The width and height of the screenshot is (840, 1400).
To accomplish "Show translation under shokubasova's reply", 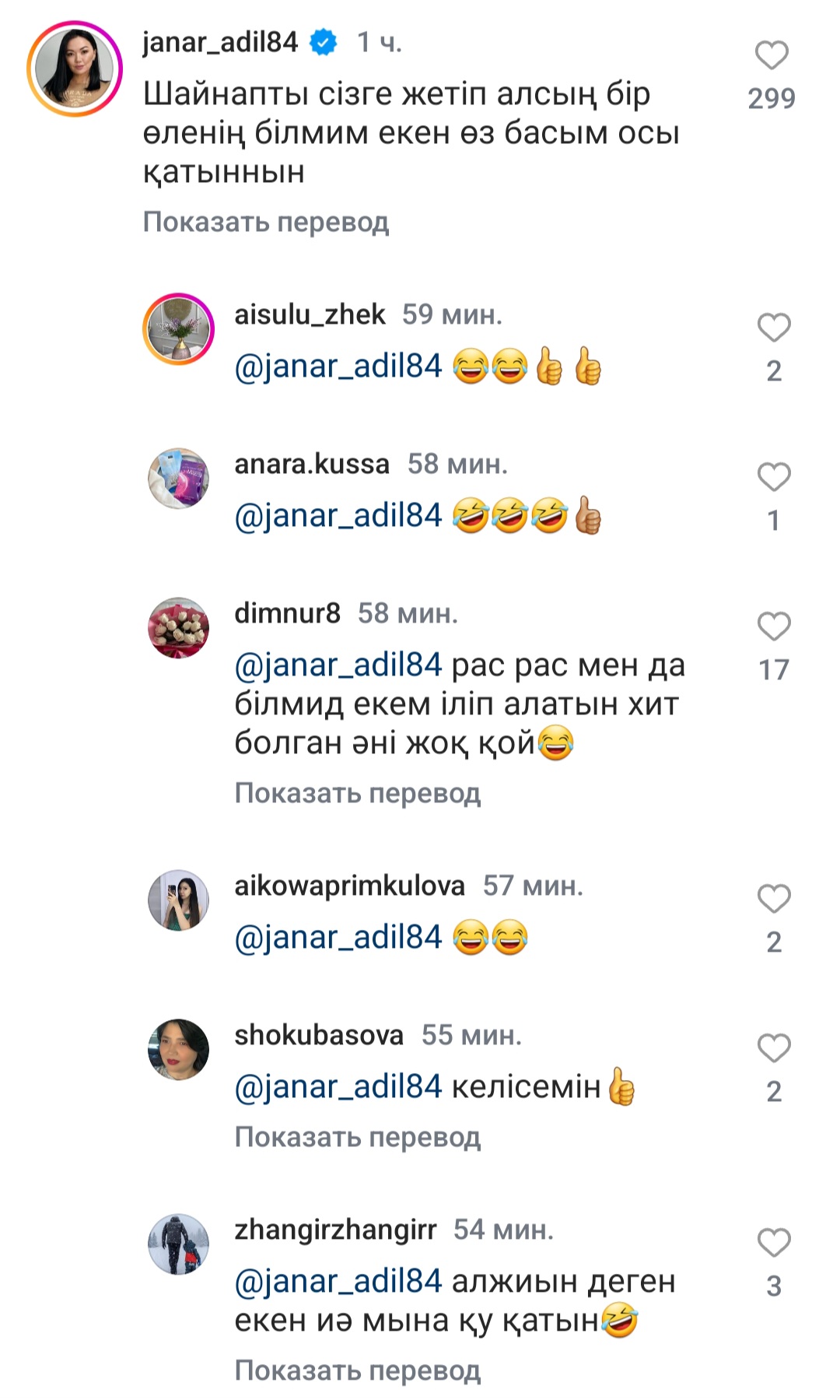I will [358, 1137].
